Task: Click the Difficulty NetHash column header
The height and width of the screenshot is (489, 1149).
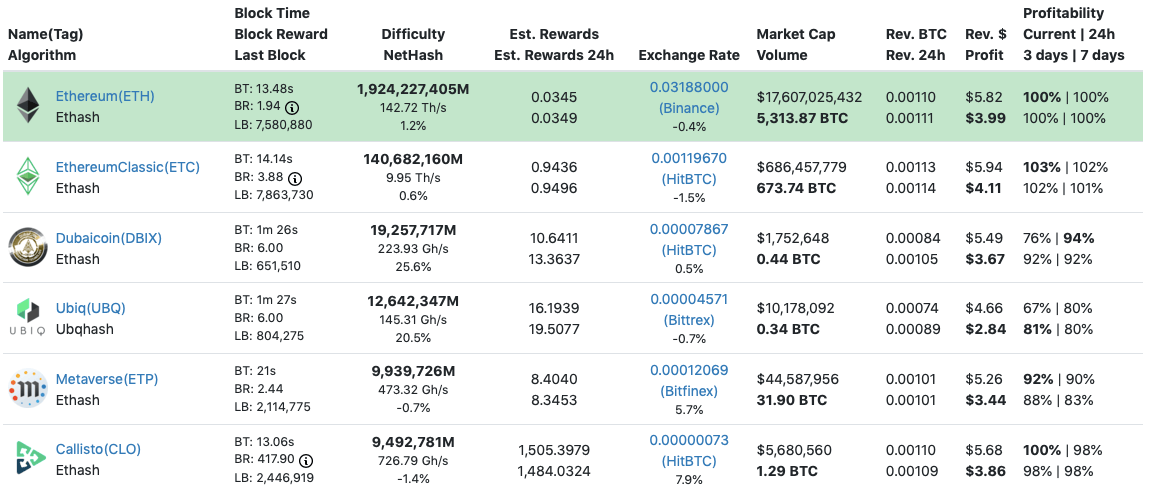Action: click(413, 44)
